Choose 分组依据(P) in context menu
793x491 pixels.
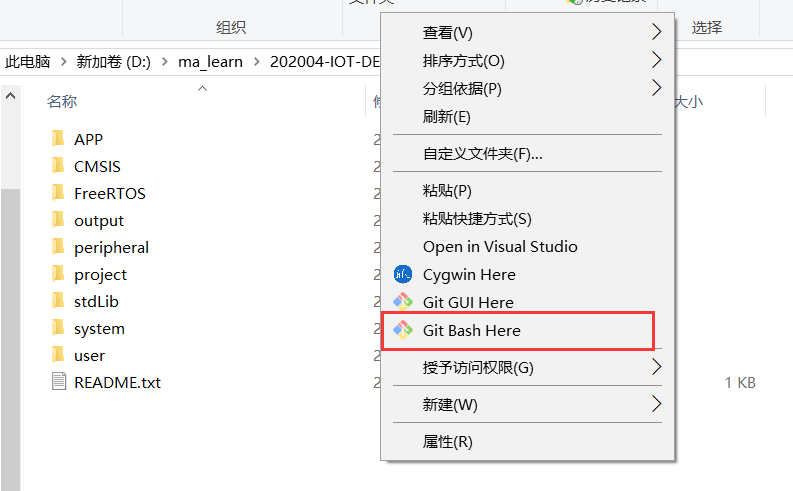point(527,88)
